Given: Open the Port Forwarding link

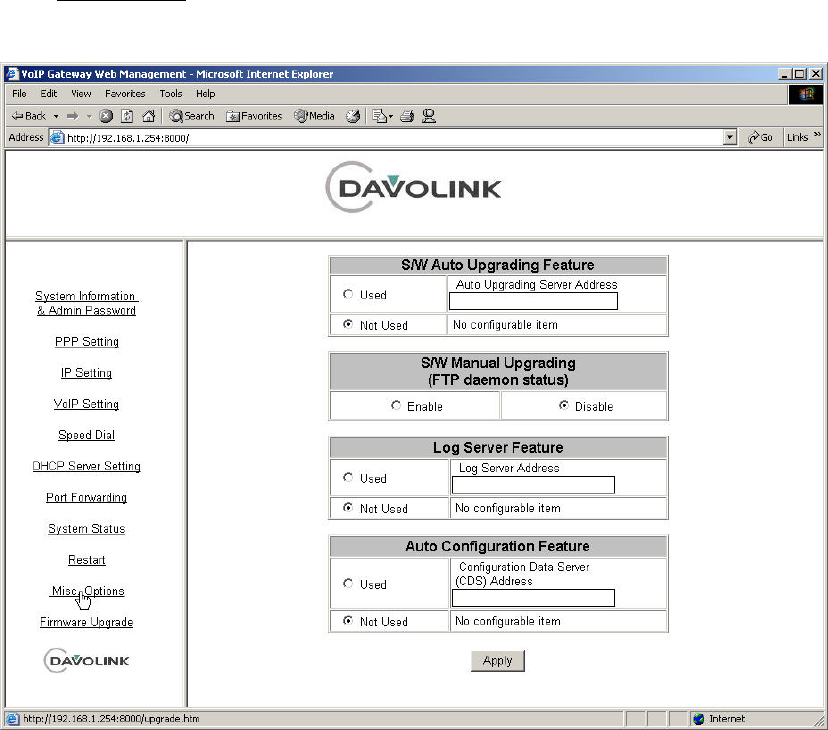Looking at the screenshot, I should click(x=87, y=498).
